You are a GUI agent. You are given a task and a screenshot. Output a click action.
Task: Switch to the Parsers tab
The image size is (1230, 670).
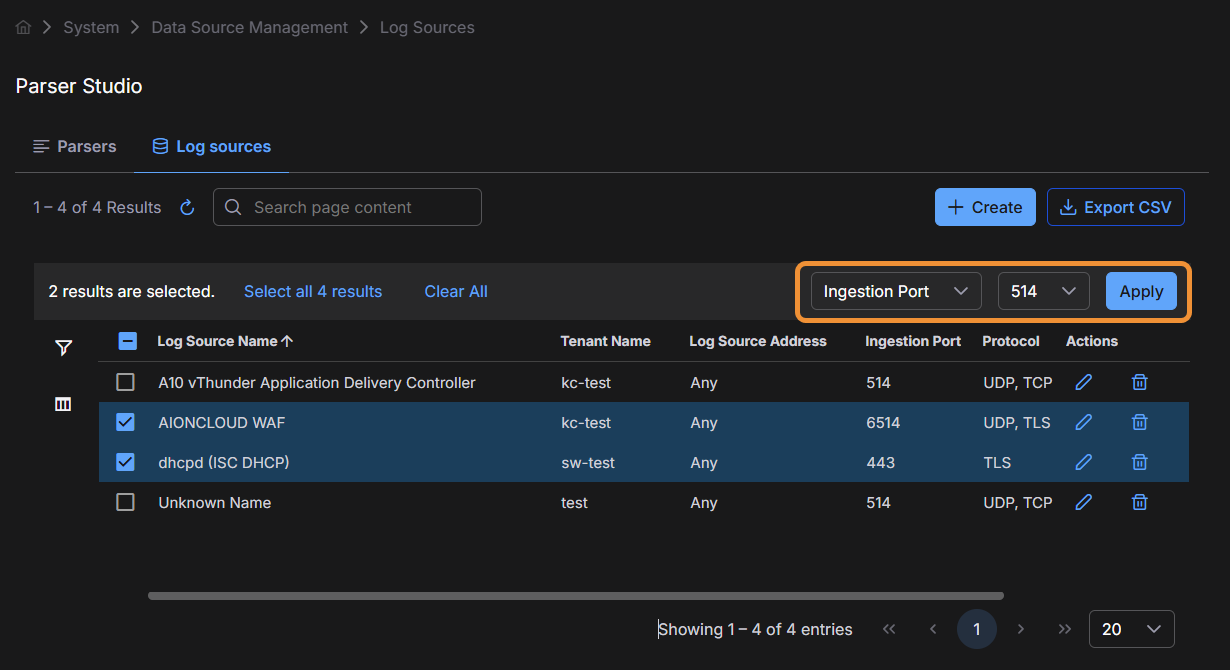click(x=75, y=147)
